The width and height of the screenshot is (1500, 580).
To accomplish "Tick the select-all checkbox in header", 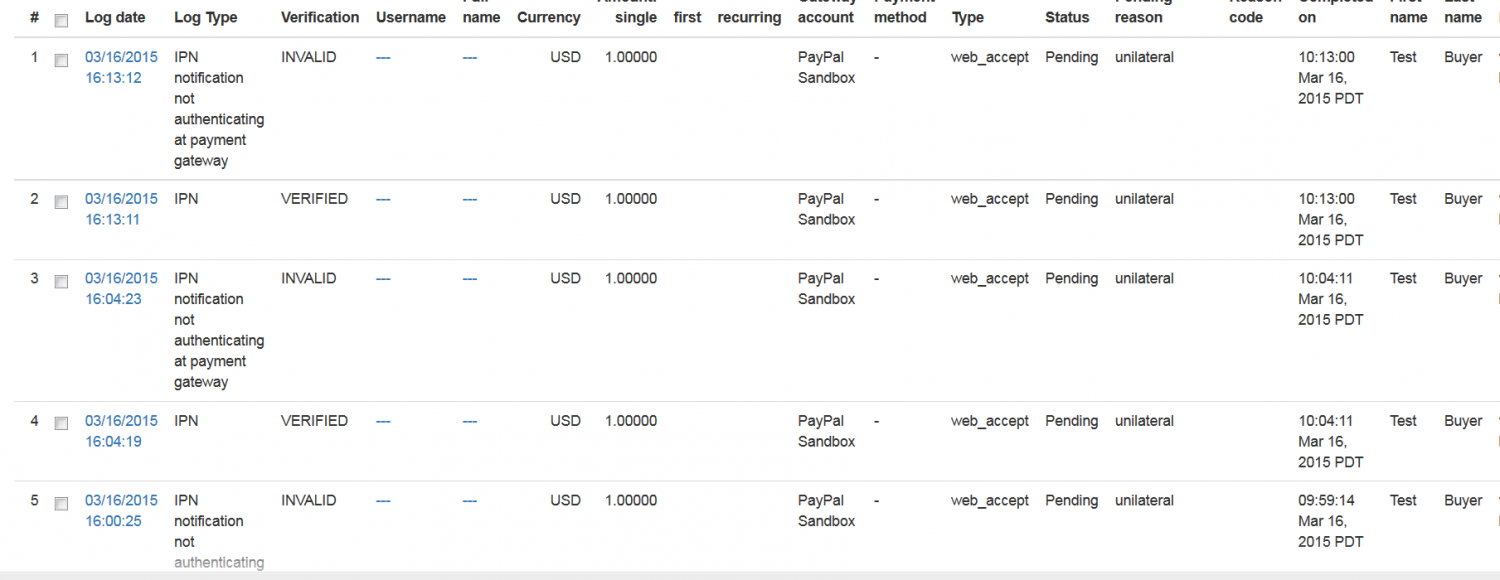I will pyautogui.click(x=61, y=20).
